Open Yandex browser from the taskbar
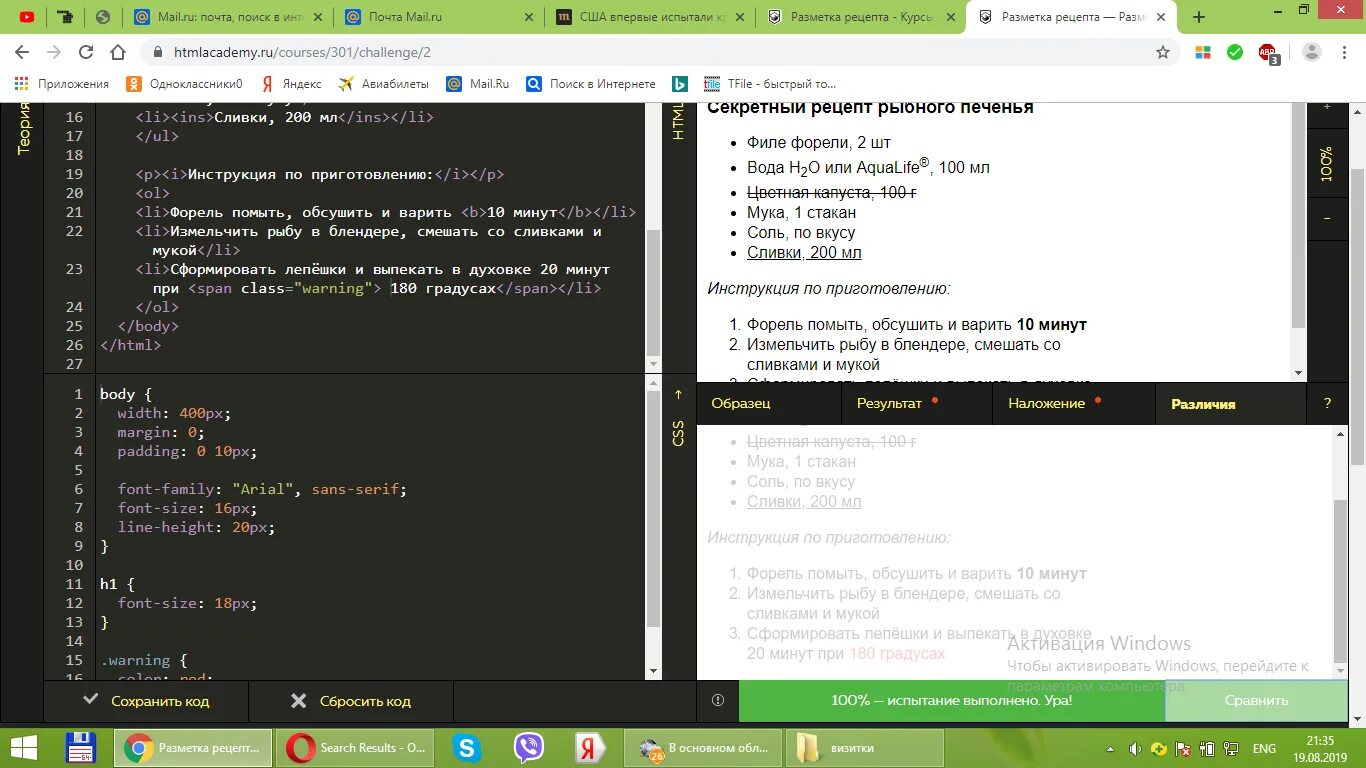 (588, 748)
